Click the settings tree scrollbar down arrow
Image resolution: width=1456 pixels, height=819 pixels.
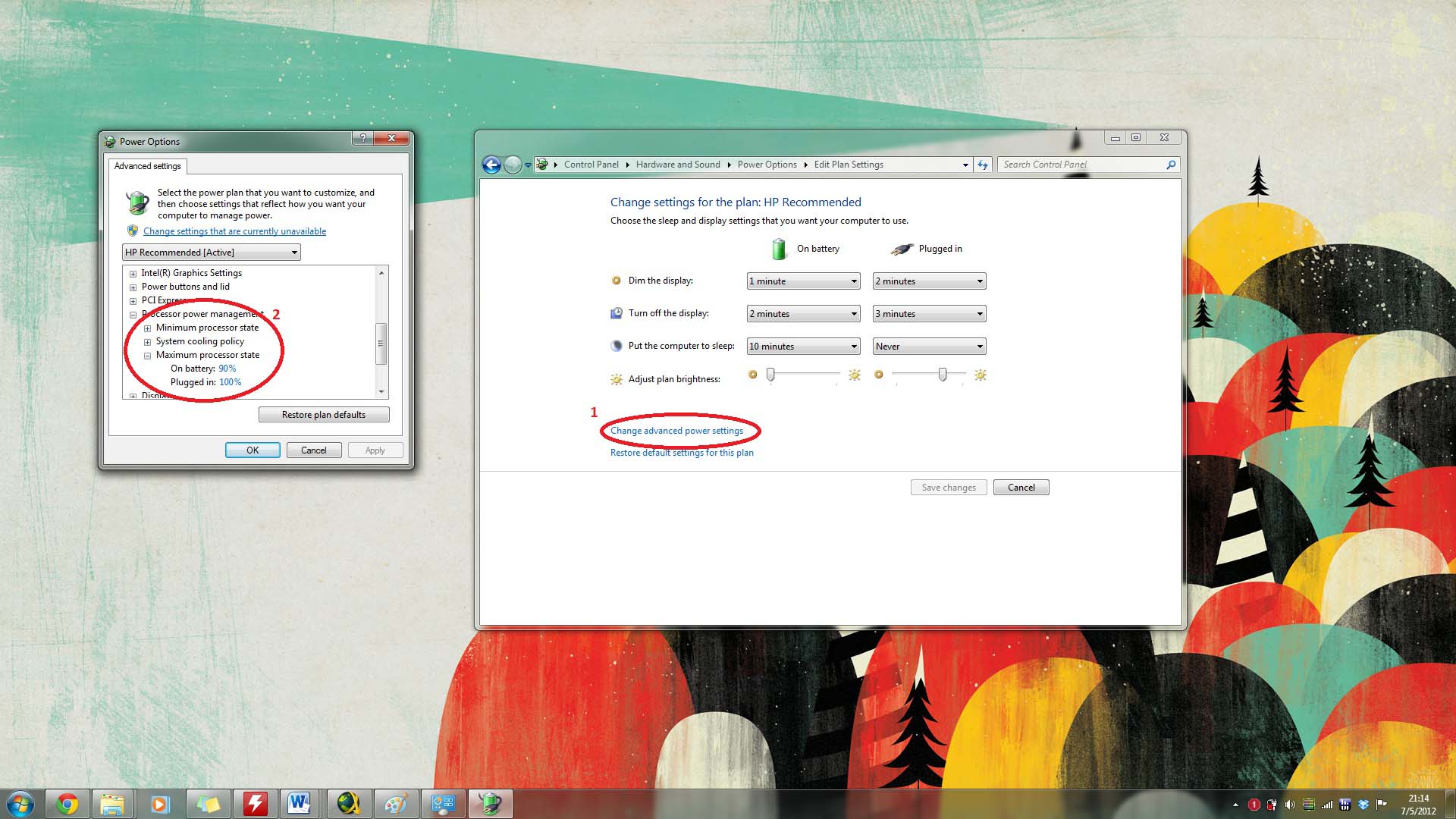coord(381,392)
